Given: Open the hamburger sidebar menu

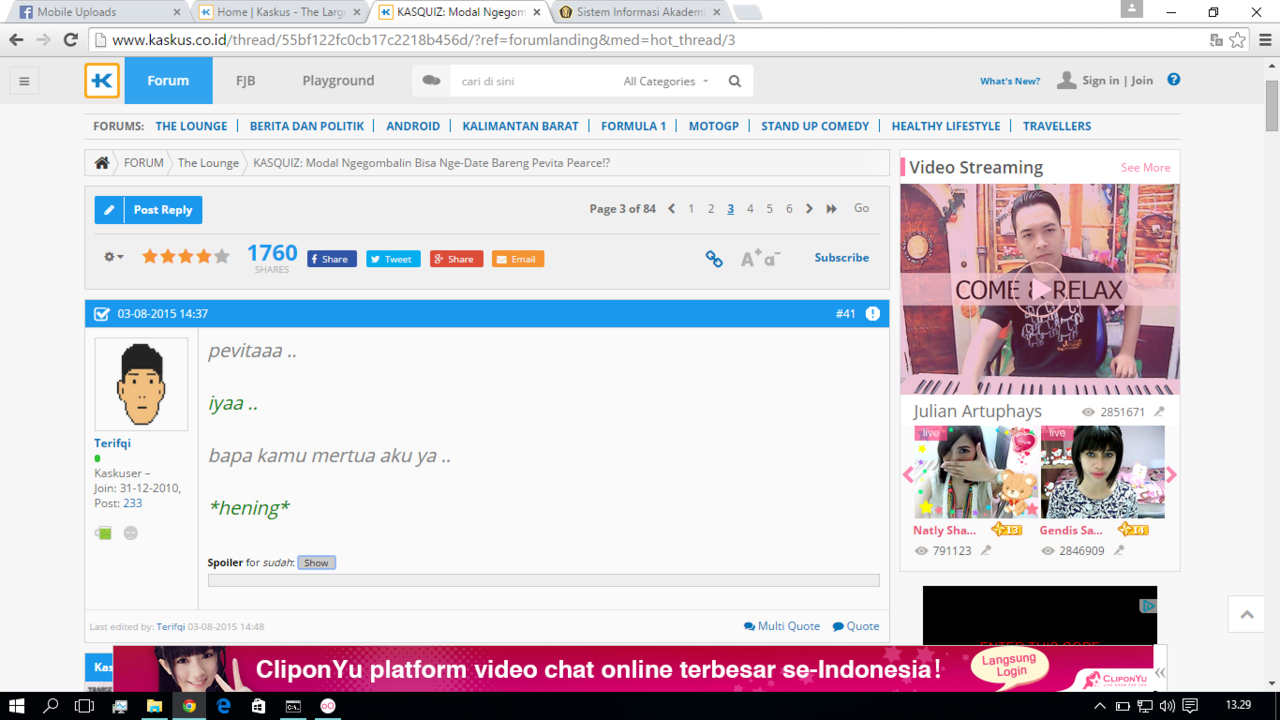Looking at the screenshot, I should tap(24, 81).
